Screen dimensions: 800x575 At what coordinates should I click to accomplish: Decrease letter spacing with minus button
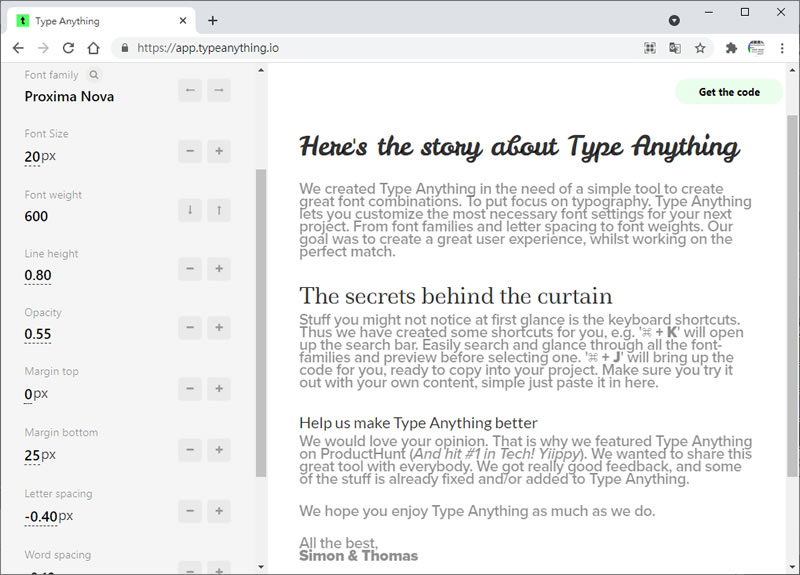[189, 511]
